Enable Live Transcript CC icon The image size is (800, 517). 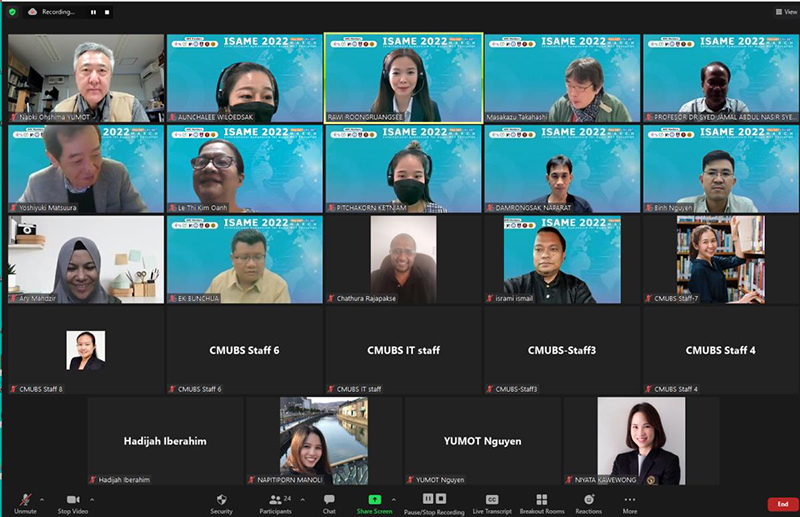coord(492,500)
